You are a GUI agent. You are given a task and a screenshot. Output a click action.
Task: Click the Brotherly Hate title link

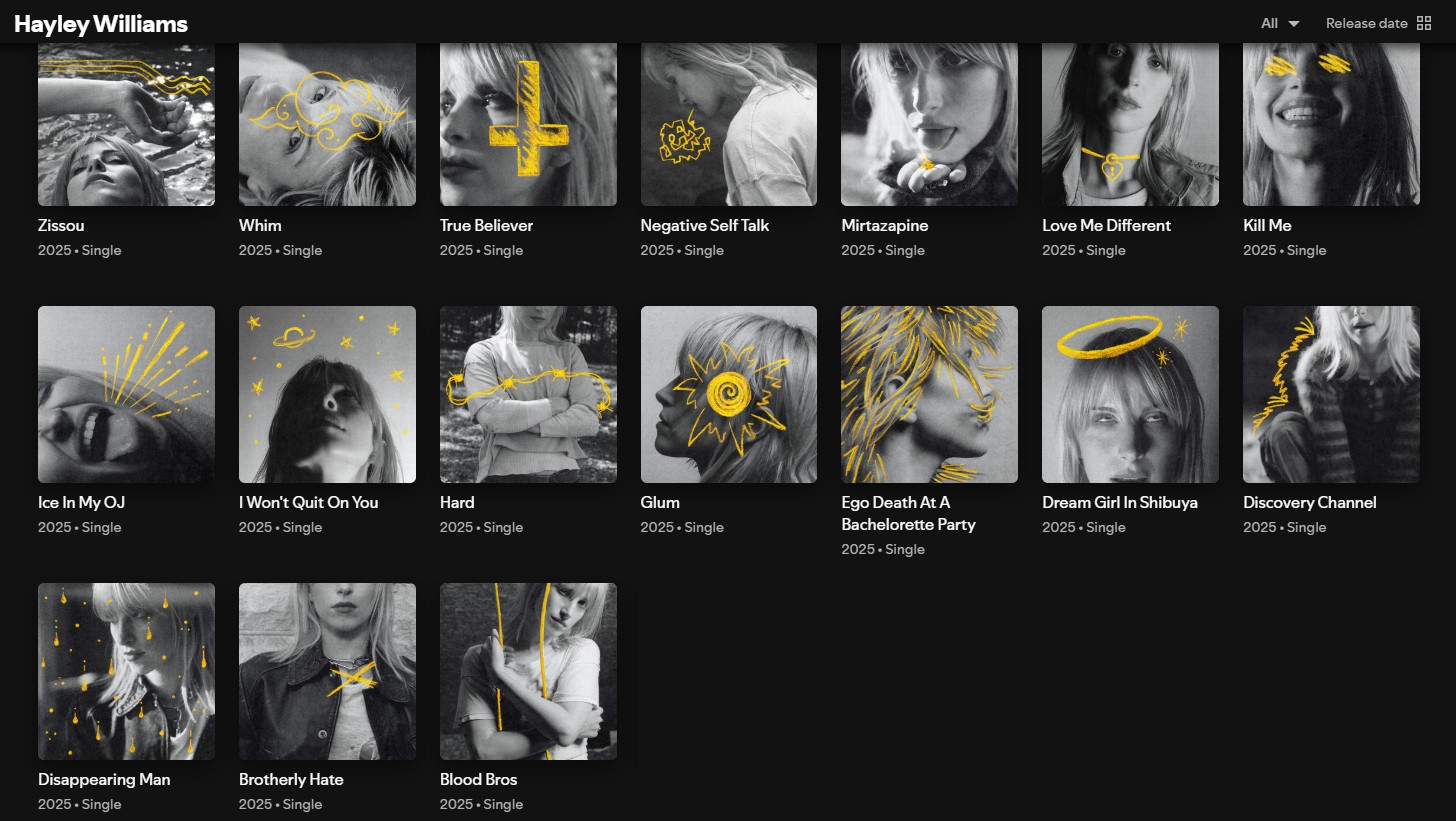click(291, 779)
